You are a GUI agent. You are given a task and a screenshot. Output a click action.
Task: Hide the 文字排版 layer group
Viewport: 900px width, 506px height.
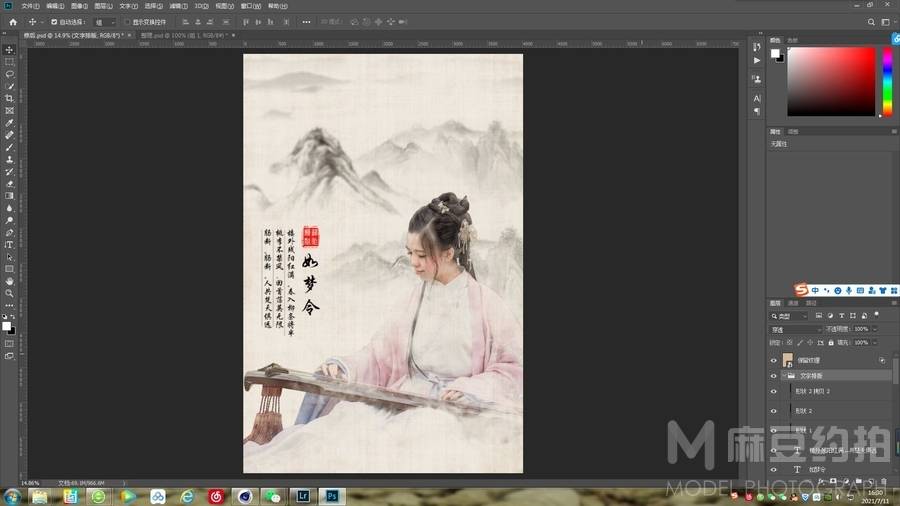coord(773,376)
